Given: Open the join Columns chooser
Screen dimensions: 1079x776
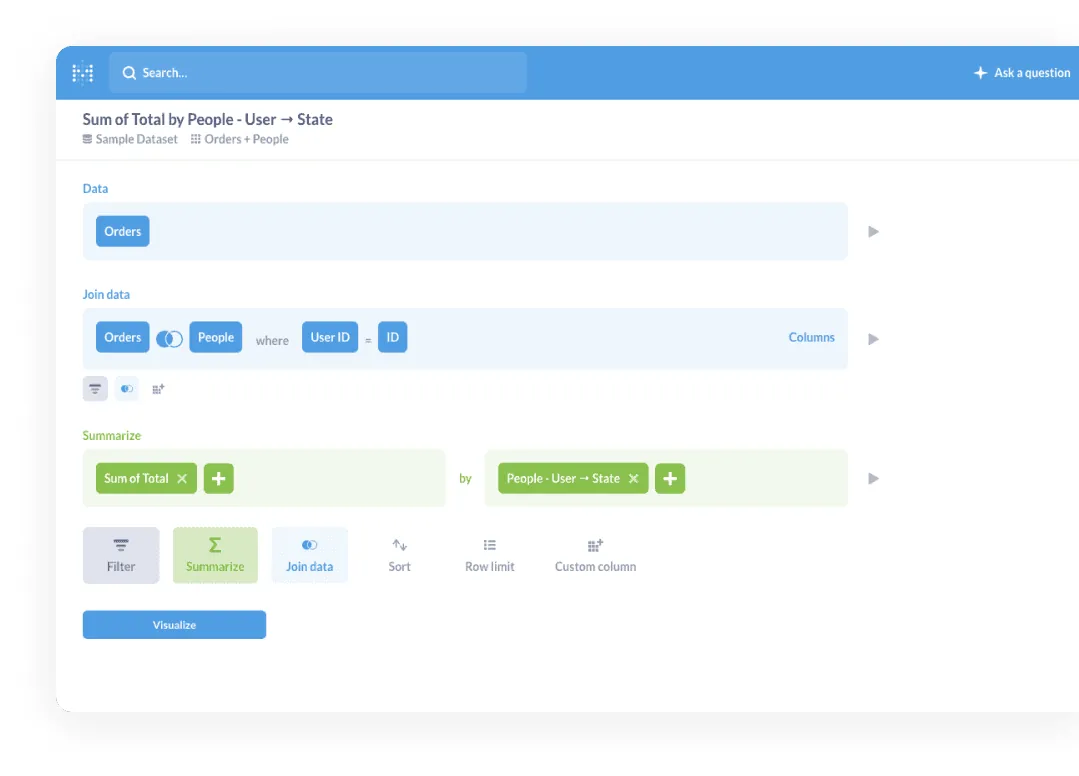Looking at the screenshot, I should click(811, 337).
